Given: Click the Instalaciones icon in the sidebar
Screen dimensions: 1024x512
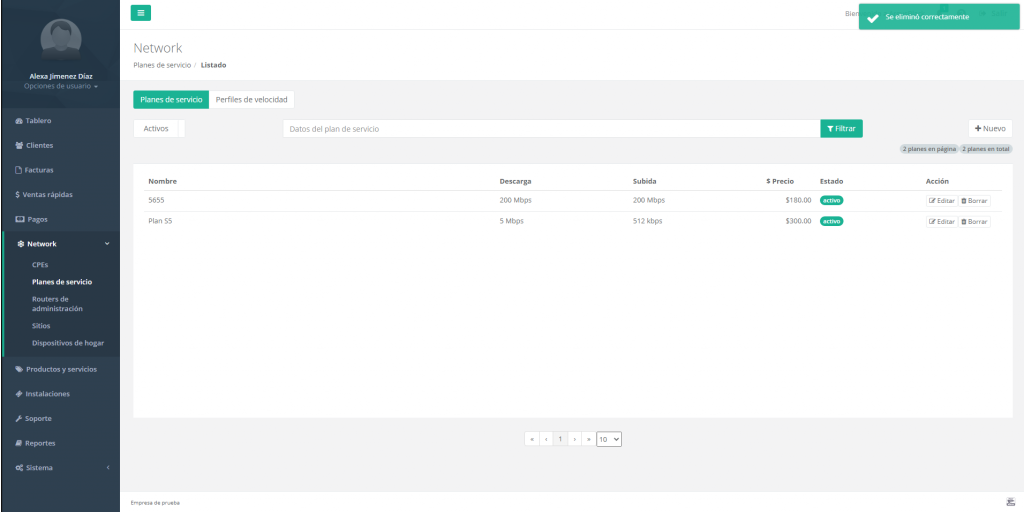Looking at the screenshot, I should click(19, 394).
